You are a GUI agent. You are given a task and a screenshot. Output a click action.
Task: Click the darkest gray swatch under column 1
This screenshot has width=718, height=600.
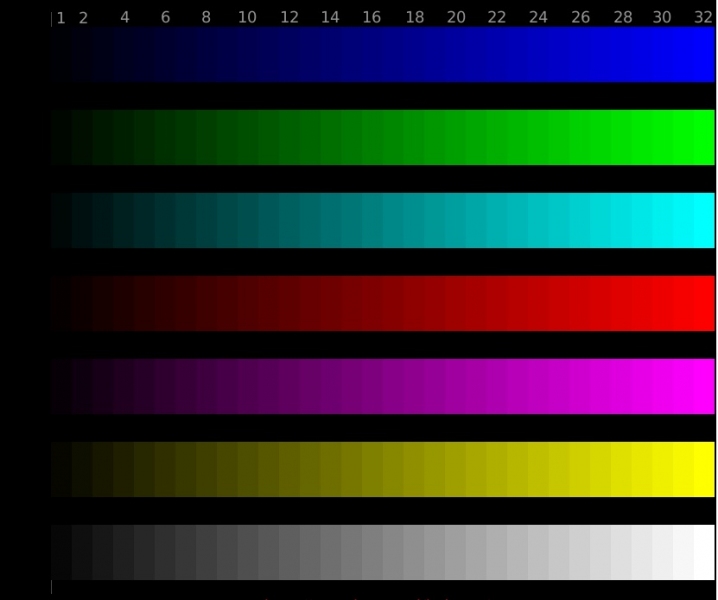pos(61,552)
